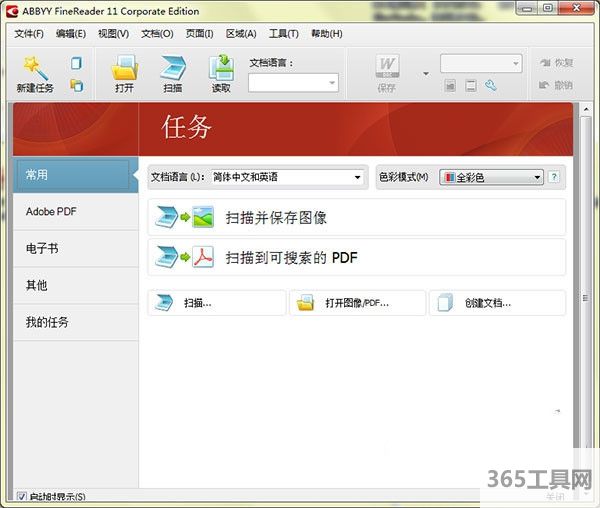The height and width of the screenshot is (508, 600).
Task: Select the 其他 task category
Action: (75, 285)
